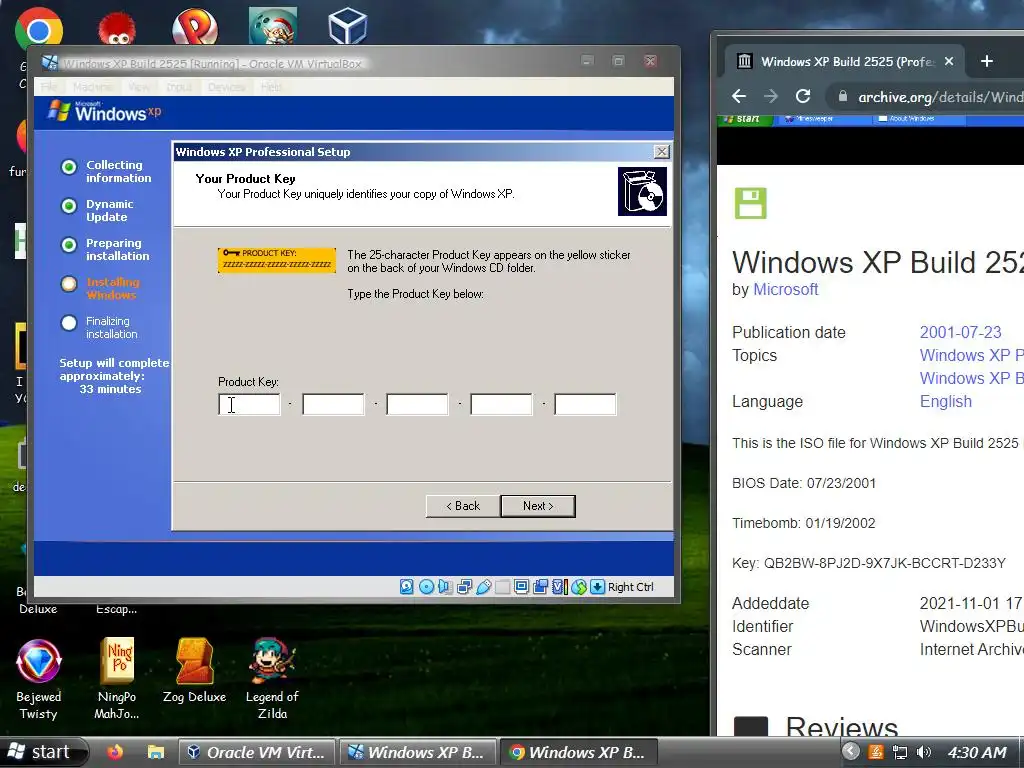
Task: Click the 4:30 AM taskbar clock
Action: point(977,752)
